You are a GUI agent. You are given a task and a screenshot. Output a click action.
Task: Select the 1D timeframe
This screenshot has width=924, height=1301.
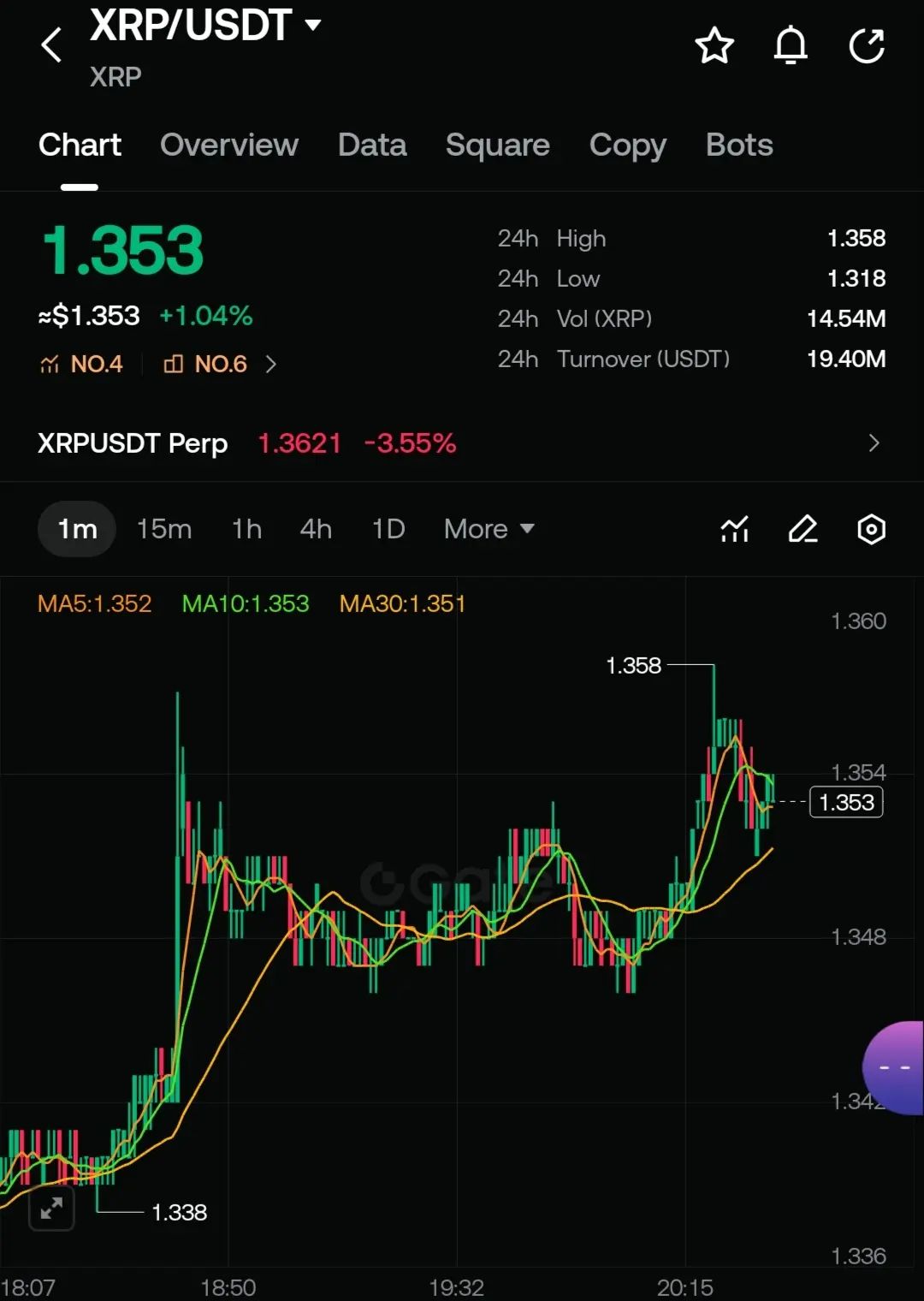click(388, 529)
